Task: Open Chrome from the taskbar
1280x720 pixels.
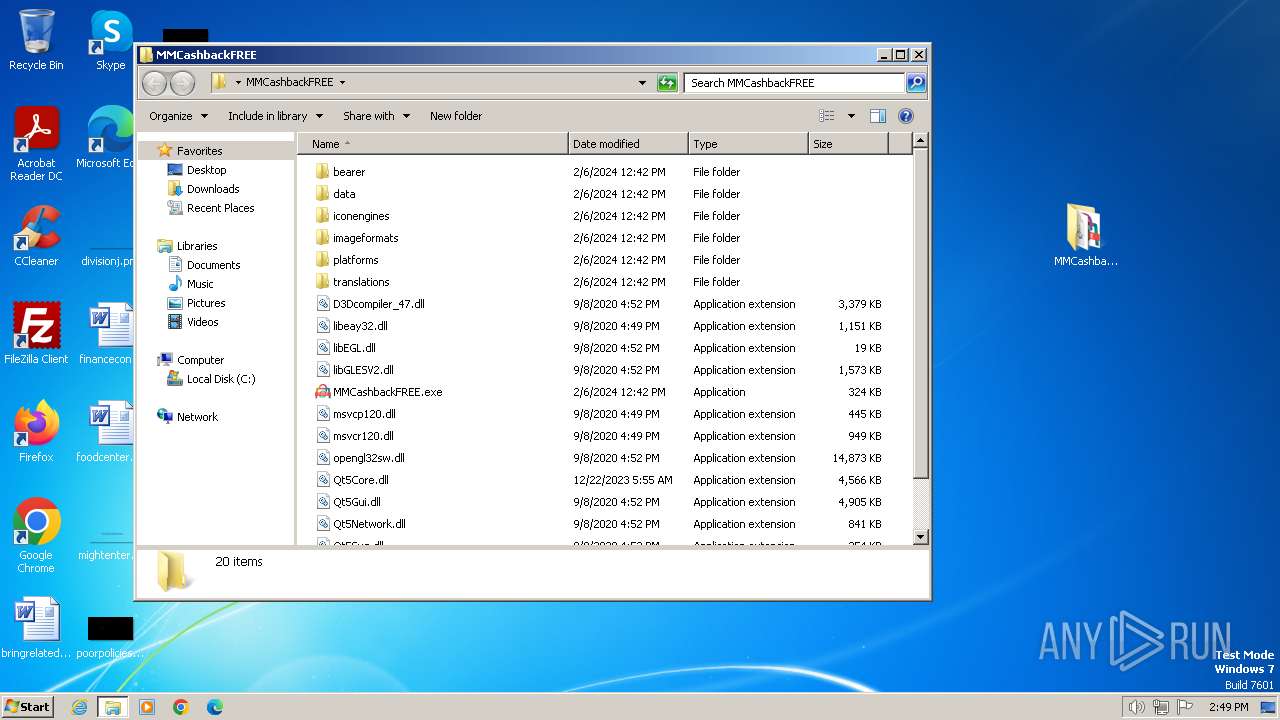Action: pos(181,707)
